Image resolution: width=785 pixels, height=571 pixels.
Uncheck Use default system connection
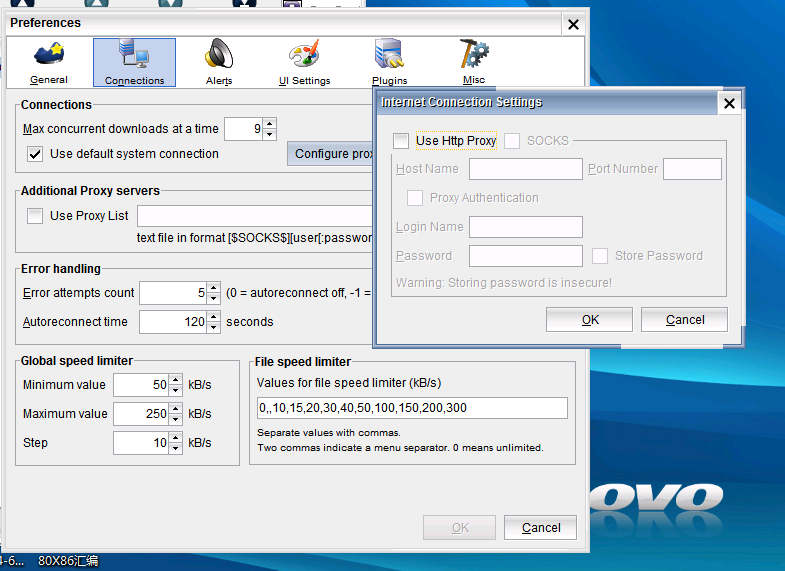35,154
